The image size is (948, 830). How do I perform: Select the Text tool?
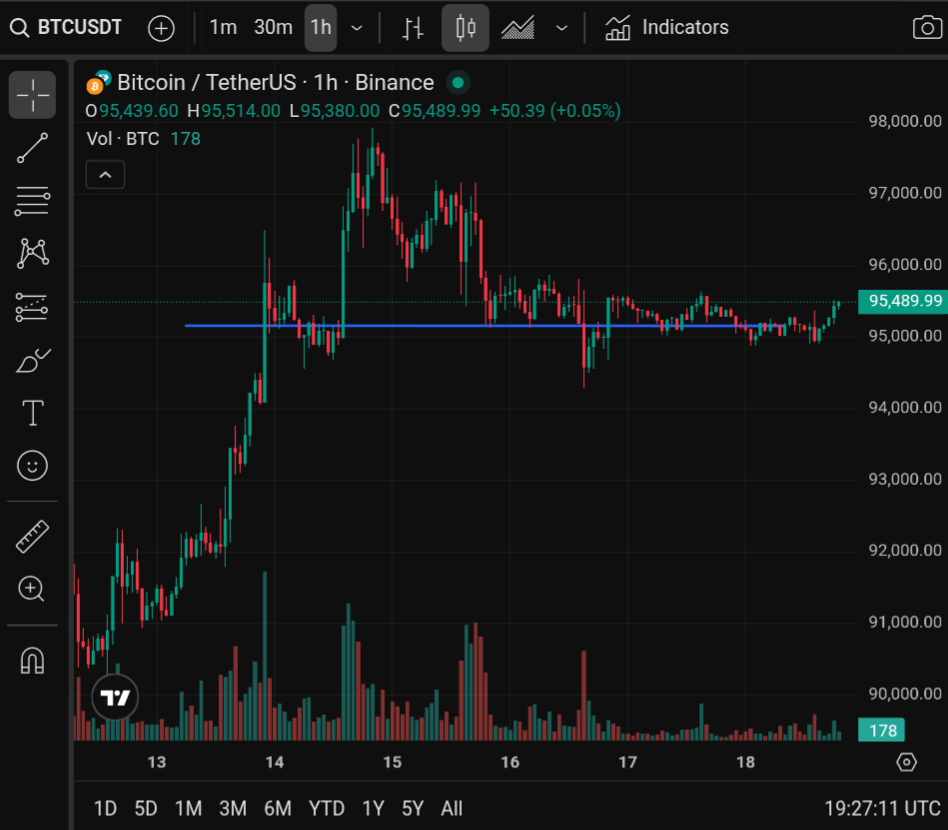pyautogui.click(x=32, y=413)
